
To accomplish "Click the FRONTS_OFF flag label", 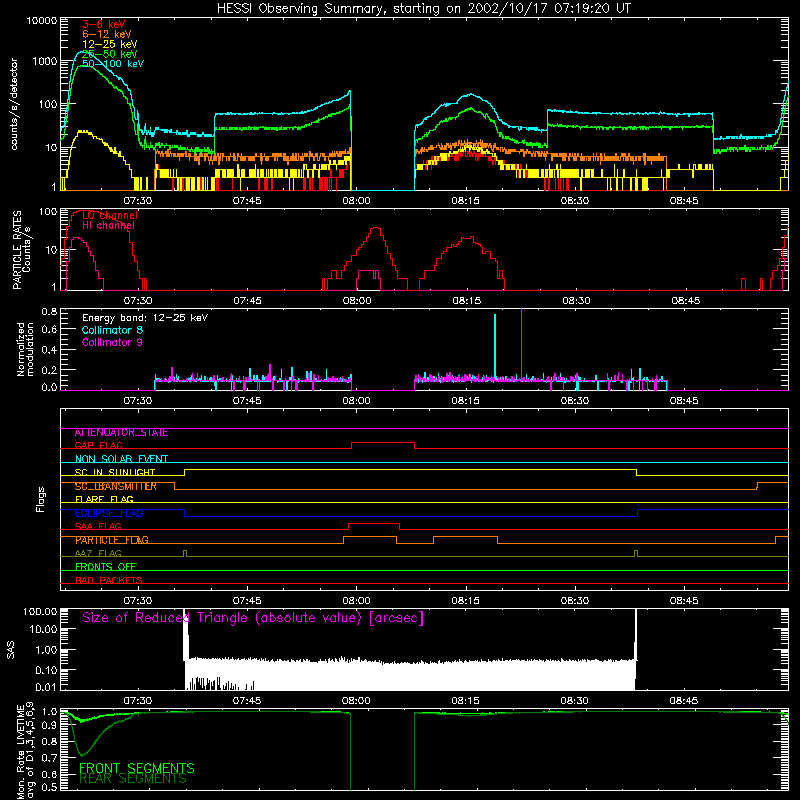I will coord(106,567).
